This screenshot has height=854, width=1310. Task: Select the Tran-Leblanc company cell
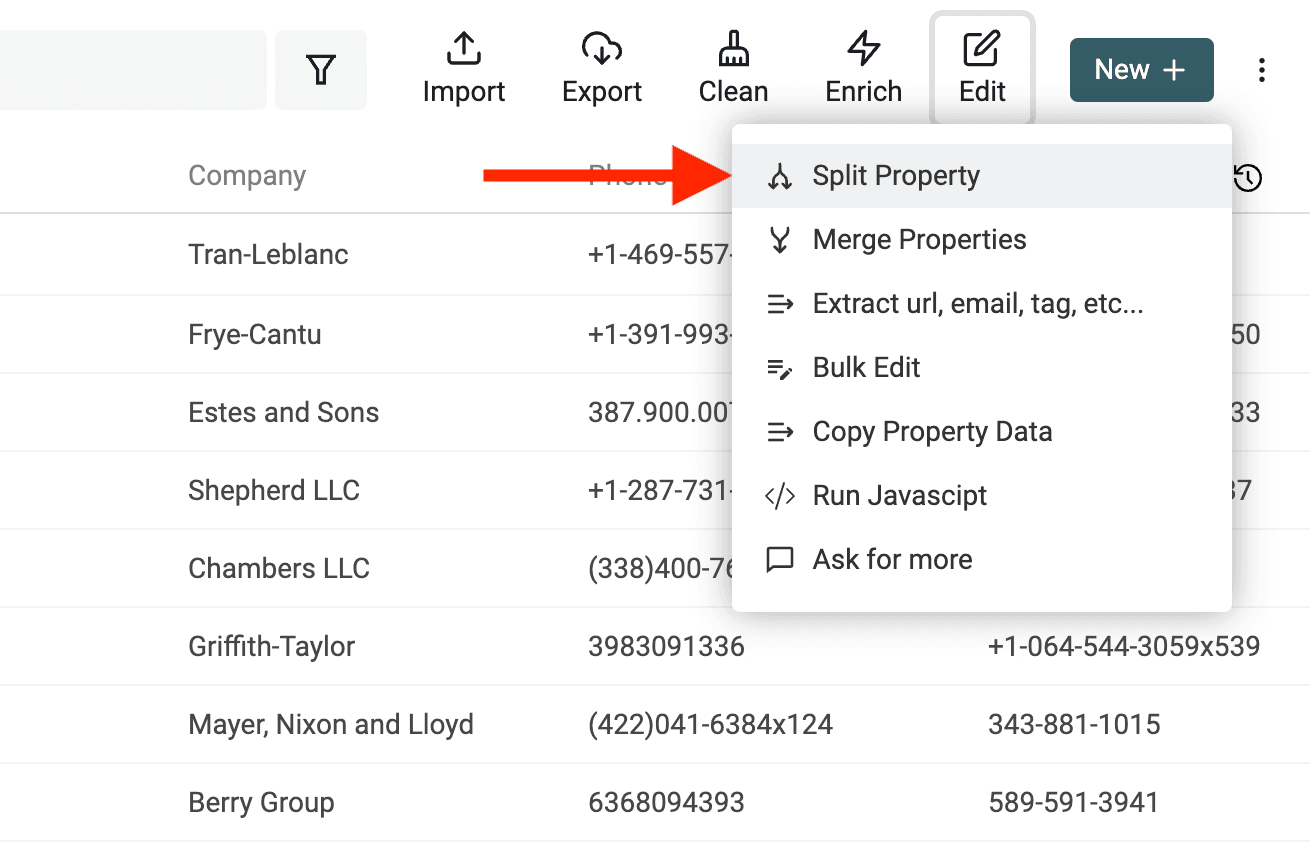point(268,254)
